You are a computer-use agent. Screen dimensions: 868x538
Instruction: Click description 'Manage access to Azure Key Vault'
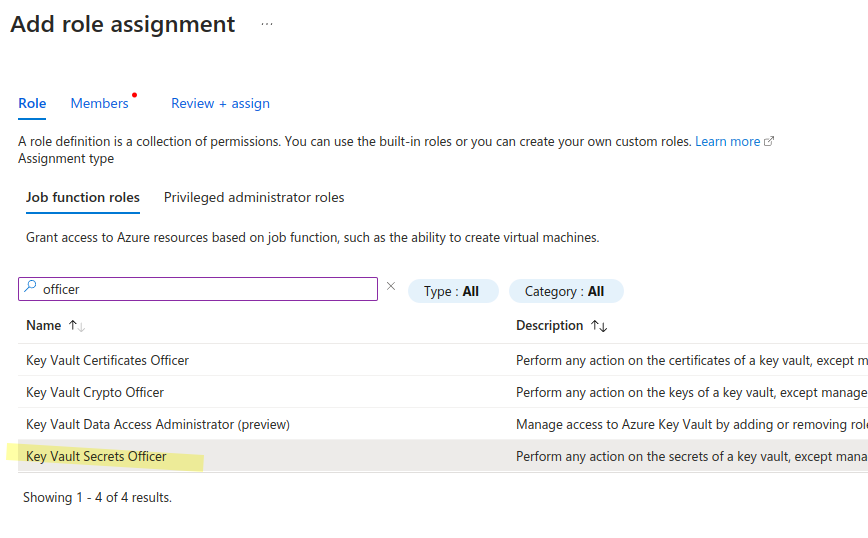coord(692,425)
